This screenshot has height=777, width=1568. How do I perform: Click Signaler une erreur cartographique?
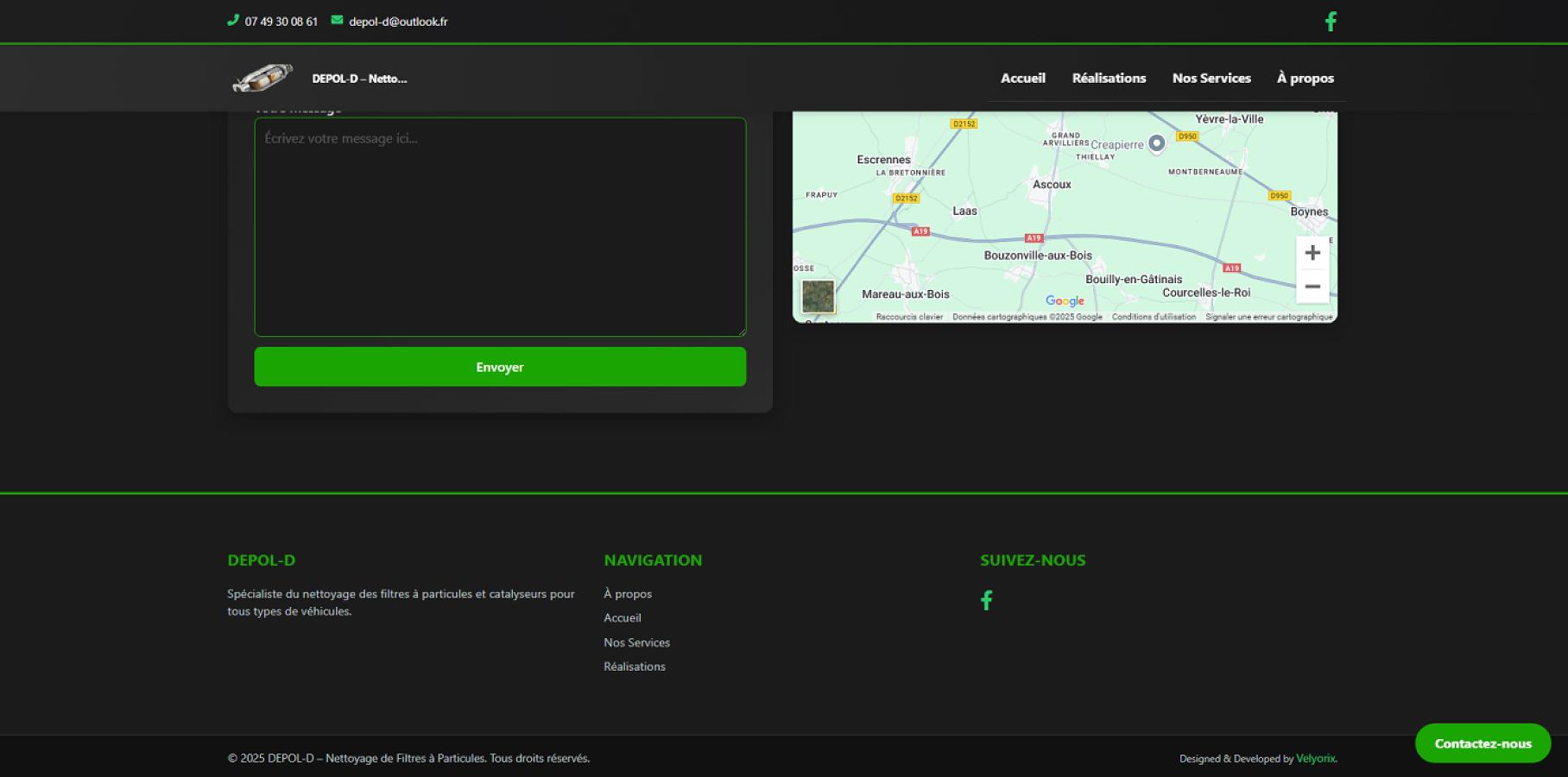(1267, 317)
